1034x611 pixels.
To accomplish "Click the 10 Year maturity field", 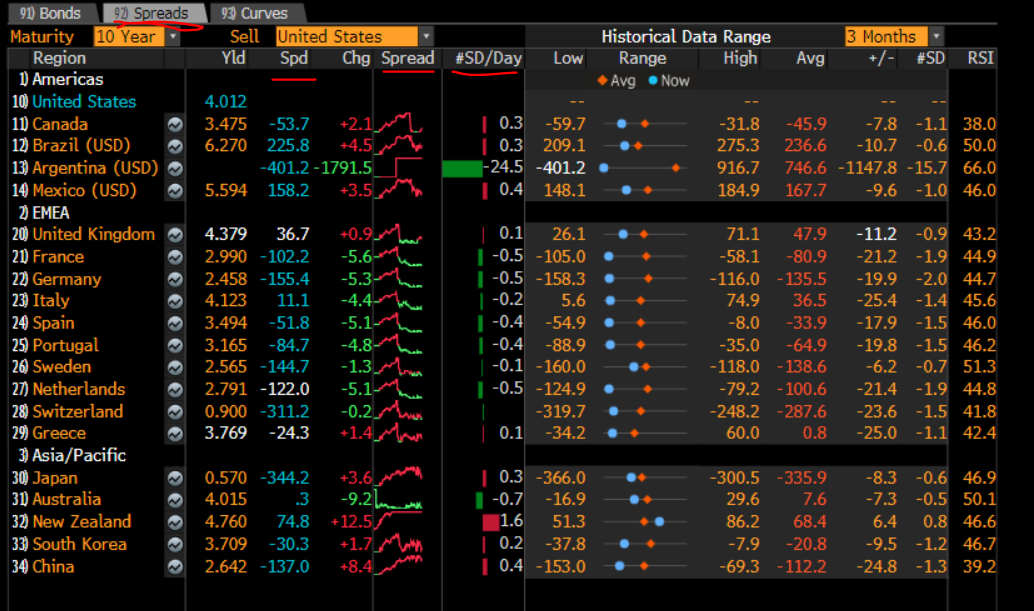I will (130, 36).
